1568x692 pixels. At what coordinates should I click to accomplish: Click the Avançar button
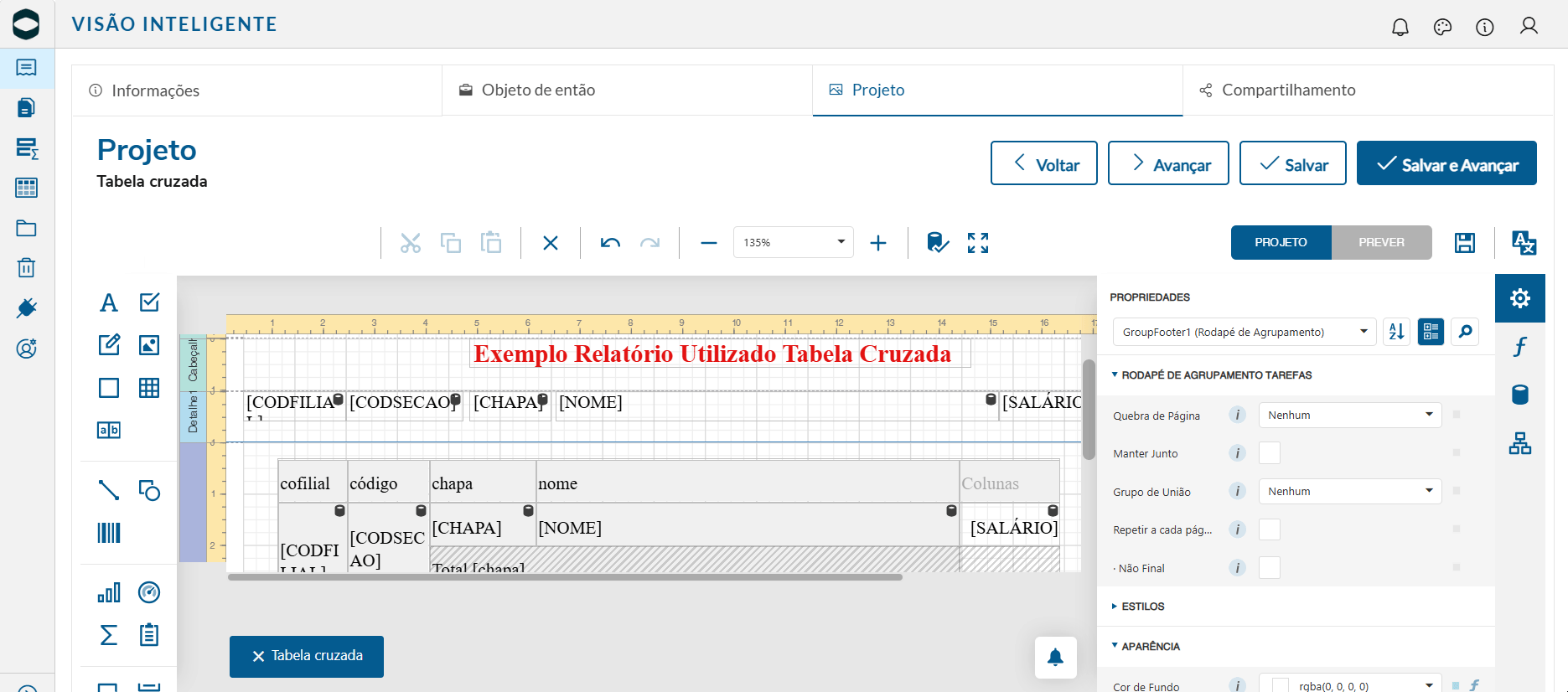coord(1168,163)
